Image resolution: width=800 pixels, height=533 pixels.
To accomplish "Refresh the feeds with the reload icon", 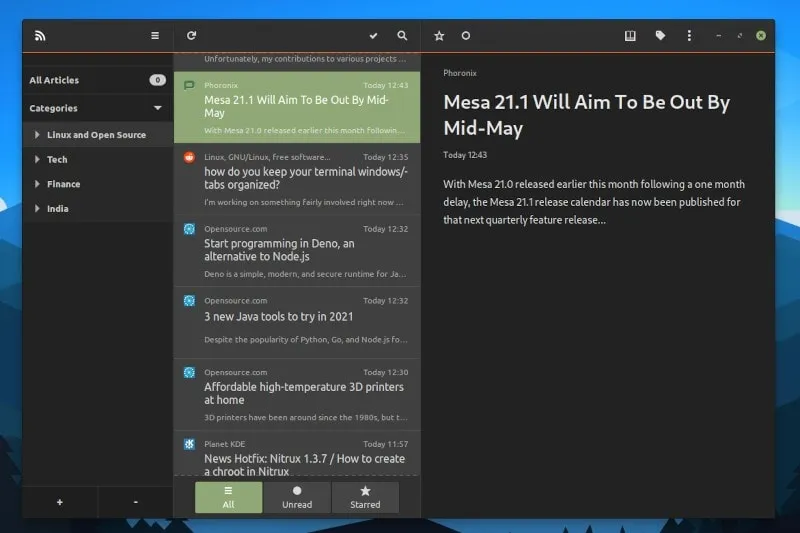I will (x=191, y=36).
